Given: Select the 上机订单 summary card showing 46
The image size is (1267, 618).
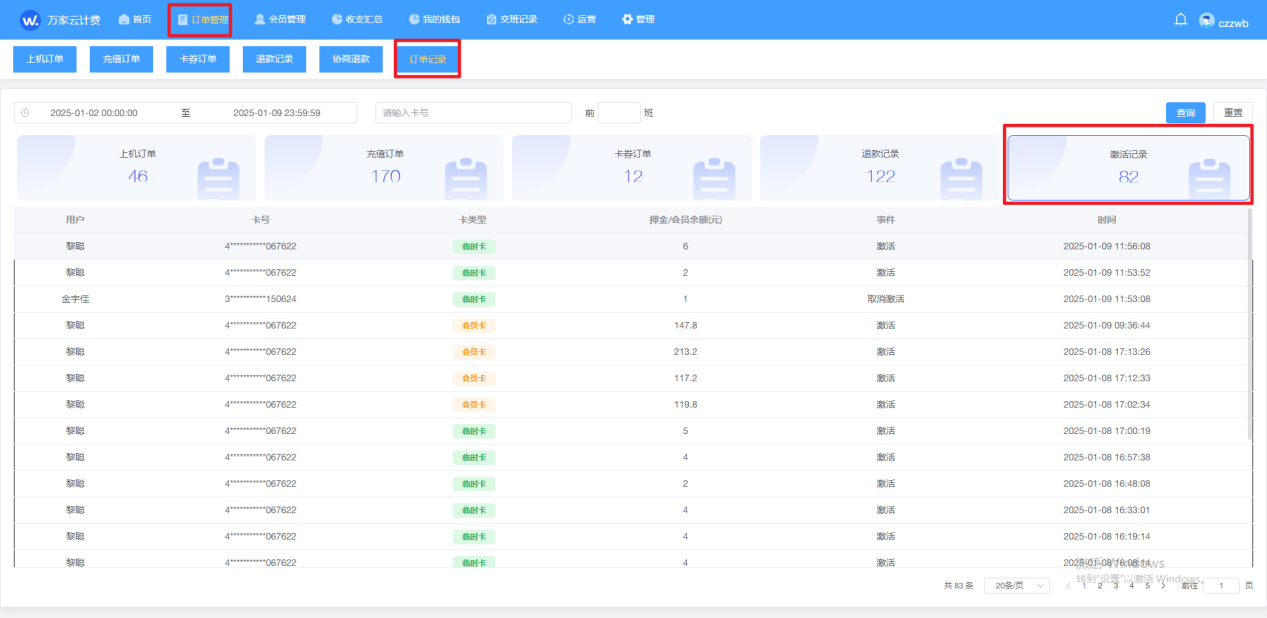Looking at the screenshot, I should 137,167.
